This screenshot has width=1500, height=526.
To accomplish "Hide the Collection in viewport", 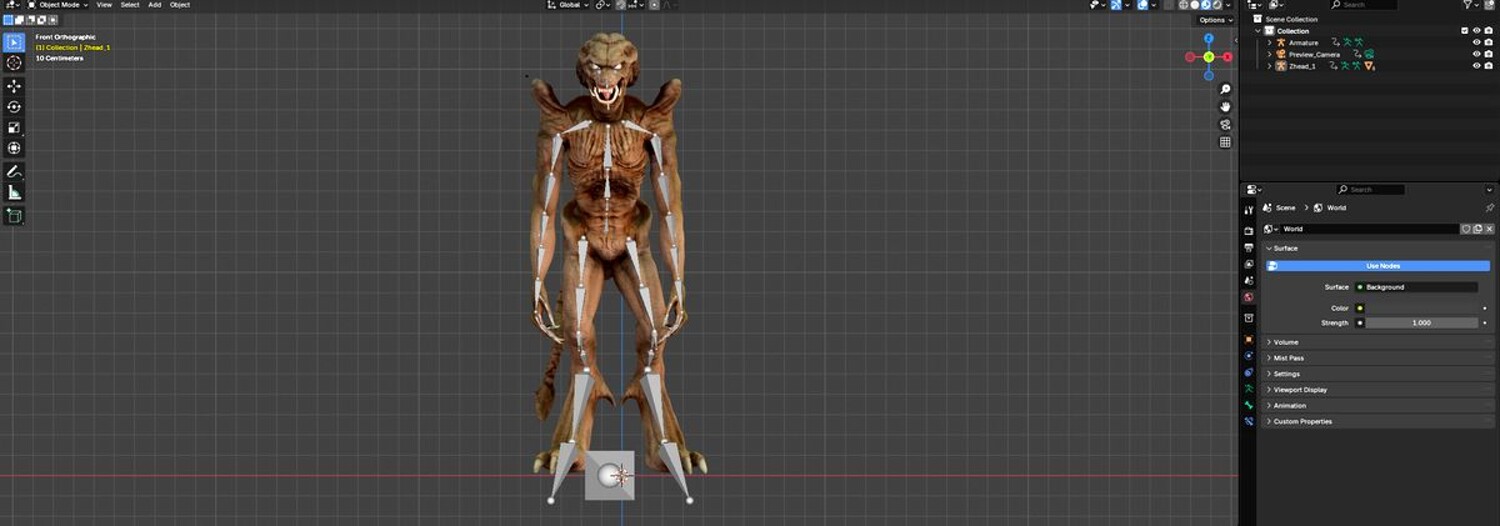I will point(1477,31).
